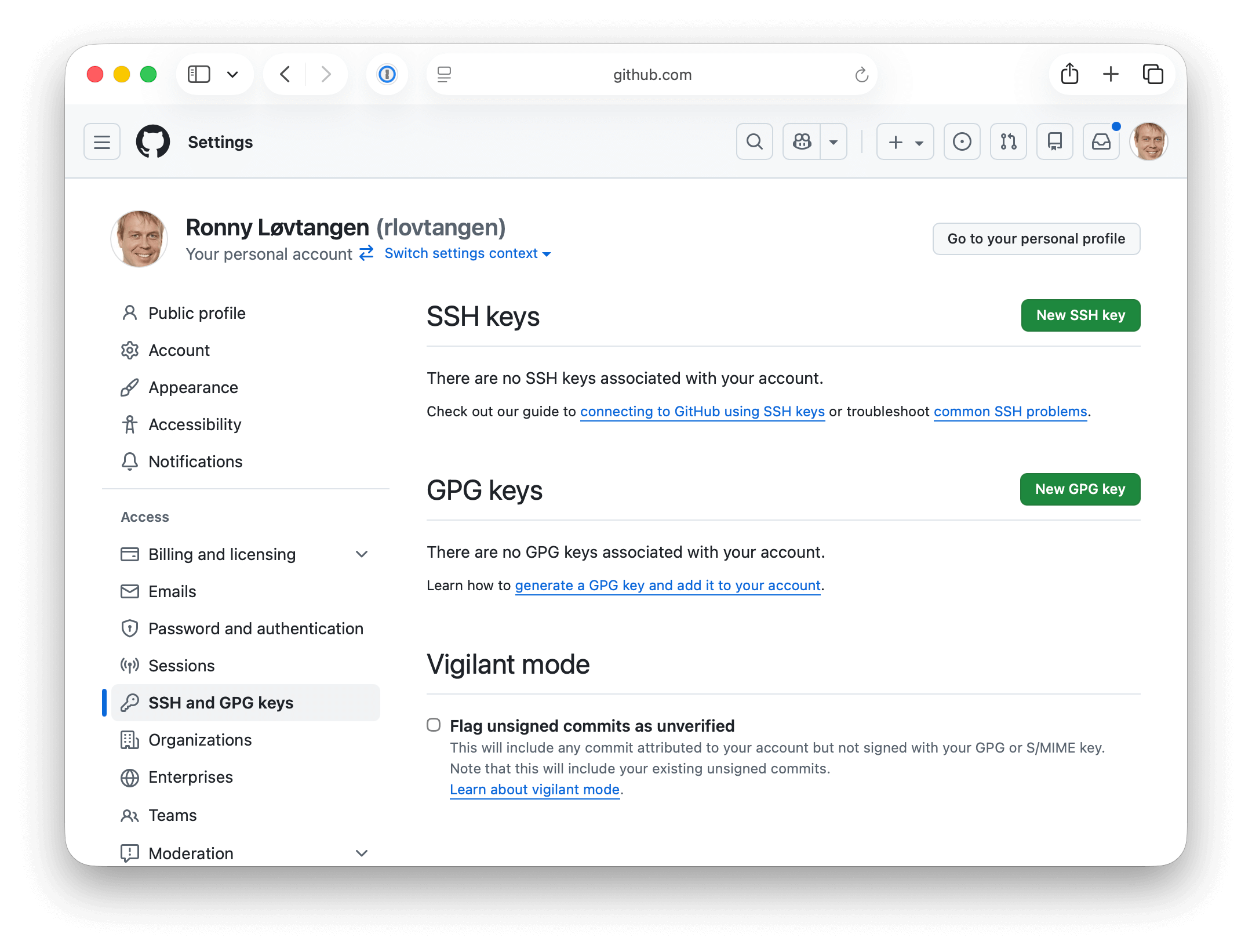Click New GPG key button
The height and width of the screenshot is (952, 1252).
(1080, 489)
